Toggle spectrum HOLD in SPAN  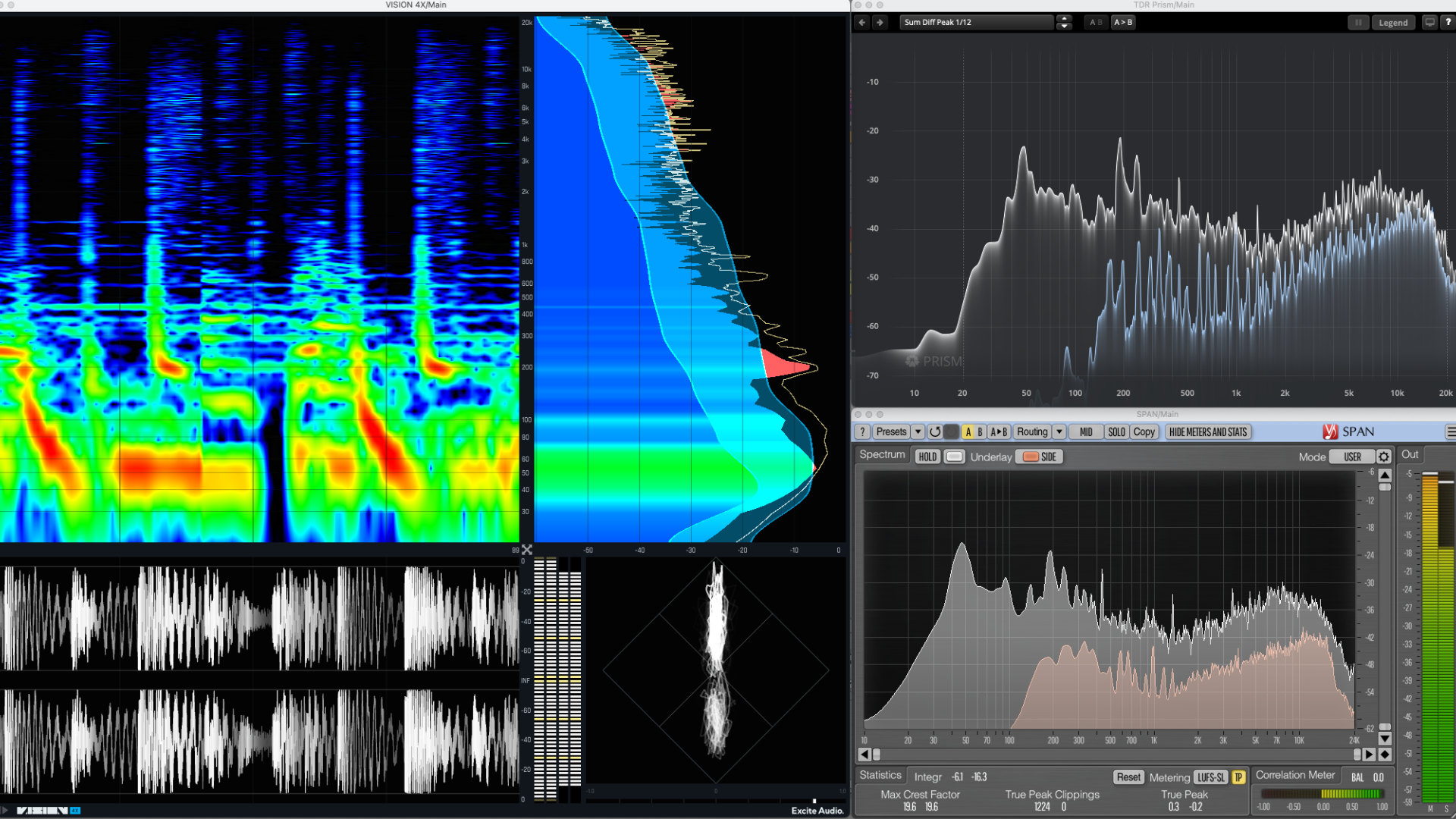tap(927, 457)
